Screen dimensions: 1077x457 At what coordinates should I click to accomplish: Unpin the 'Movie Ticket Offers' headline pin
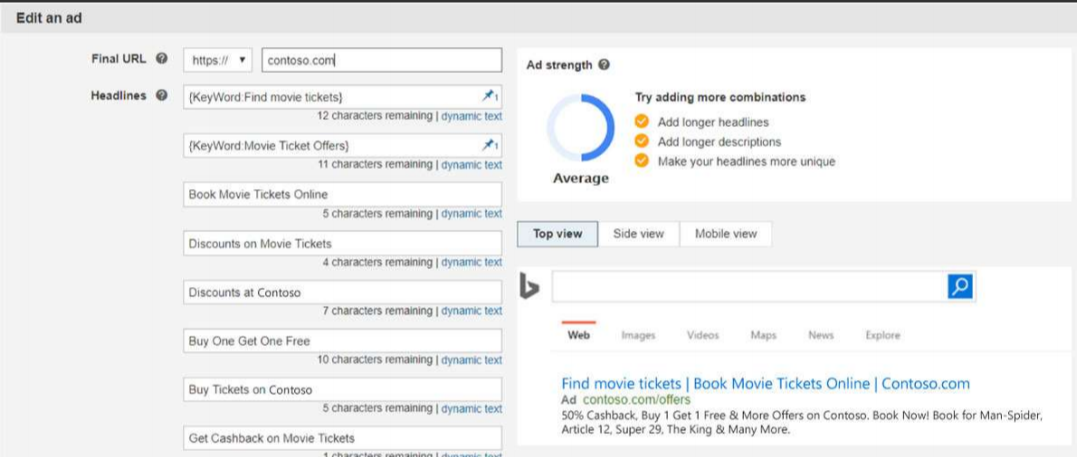coord(490,145)
